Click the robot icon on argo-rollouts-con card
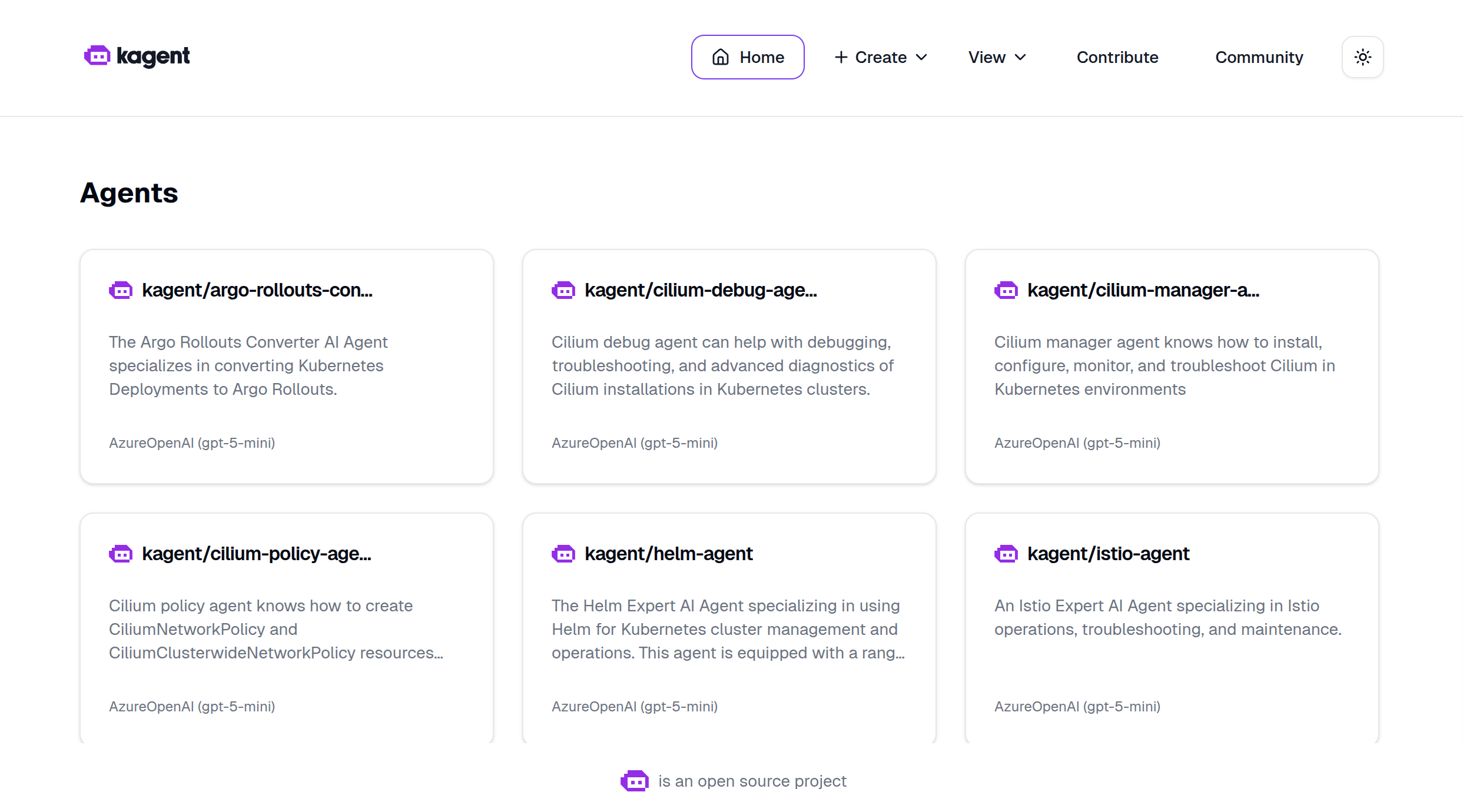The height and width of the screenshot is (812, 1463). pos(121,289)
